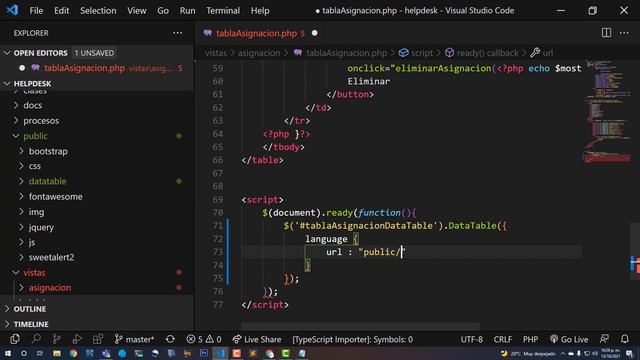640x360 pixels.
Task: Open the Search view magnifier icon
Action: [x=36, y=339]
